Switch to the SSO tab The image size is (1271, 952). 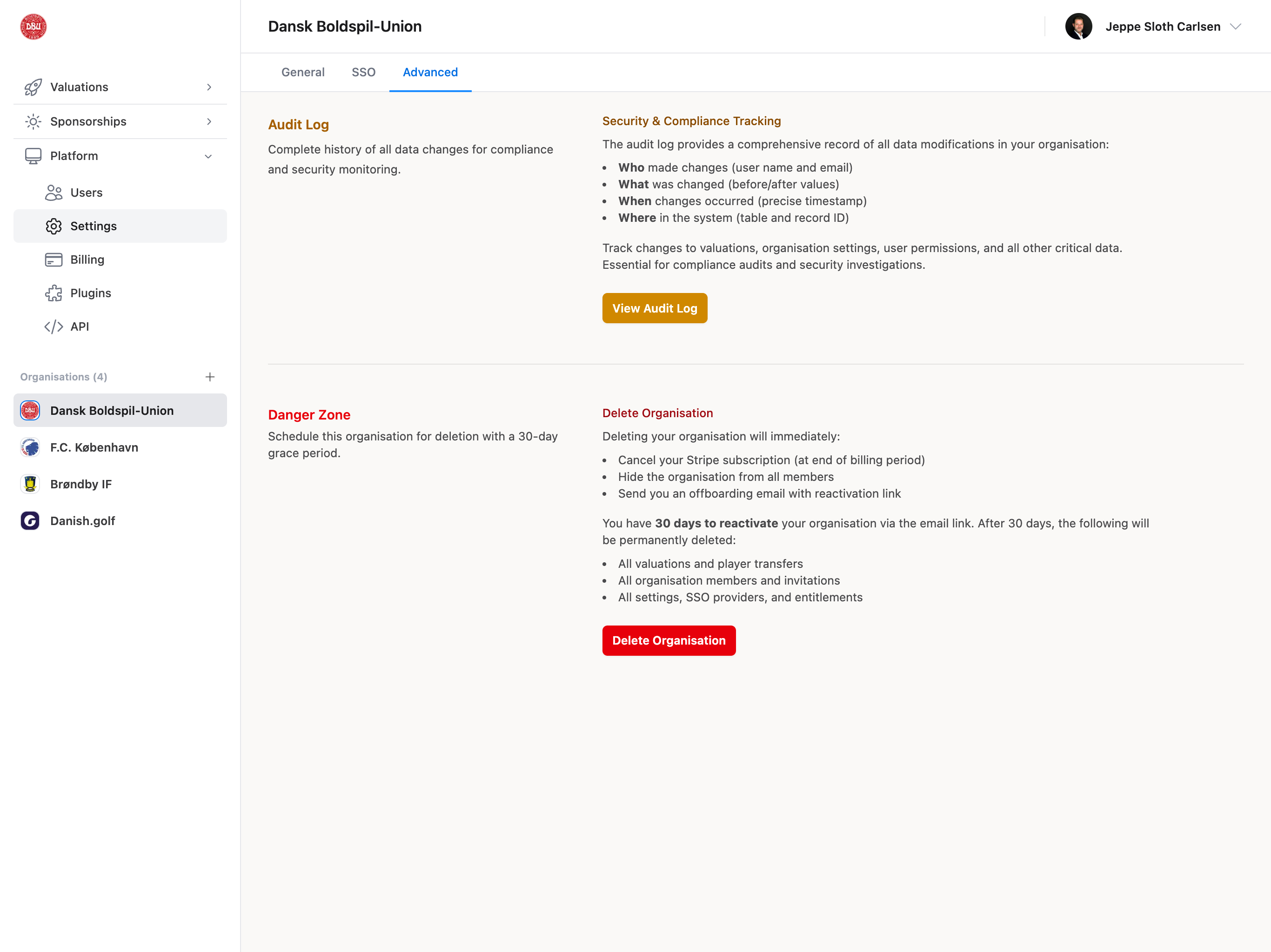[363, 73]
